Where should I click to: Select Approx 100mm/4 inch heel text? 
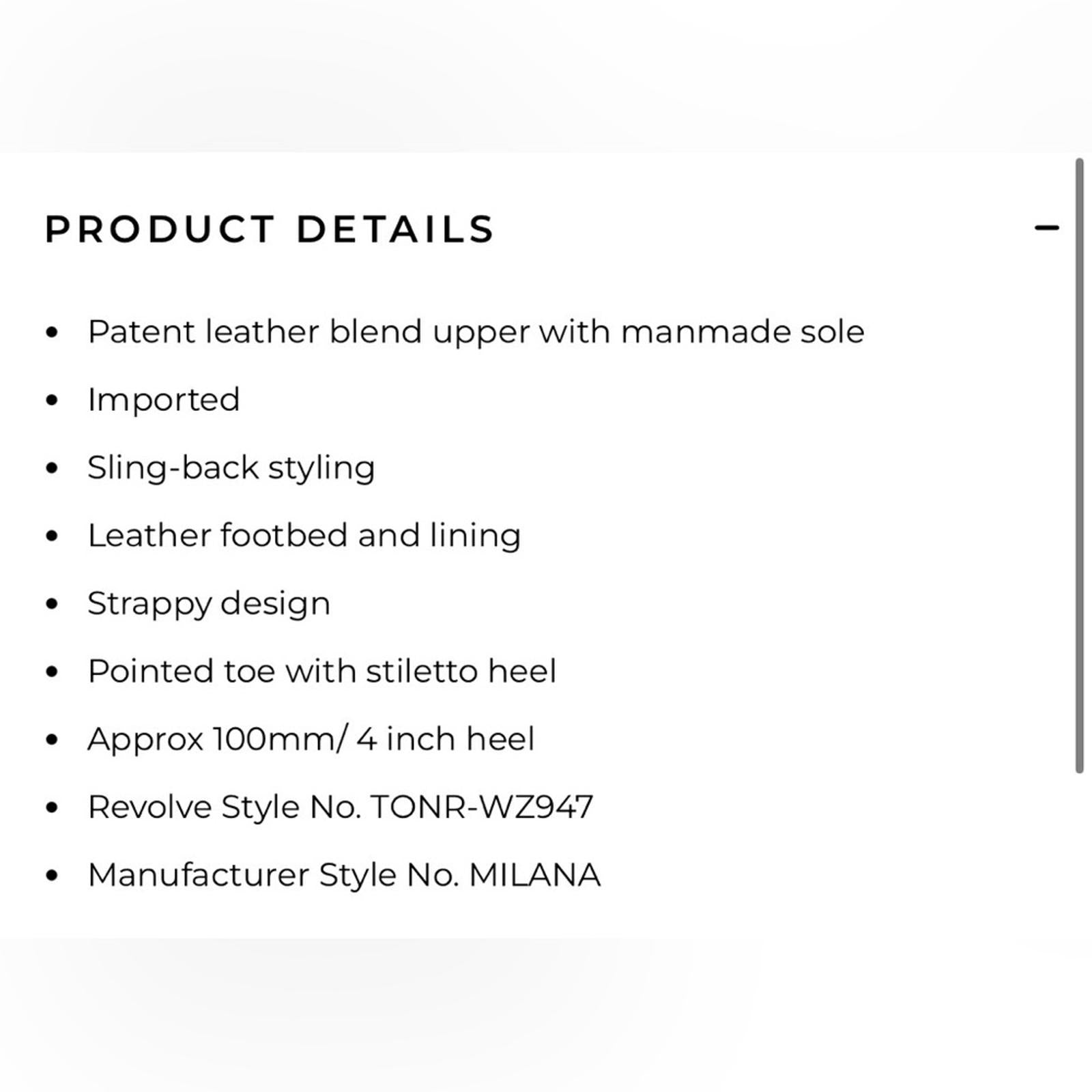(311, 739)
